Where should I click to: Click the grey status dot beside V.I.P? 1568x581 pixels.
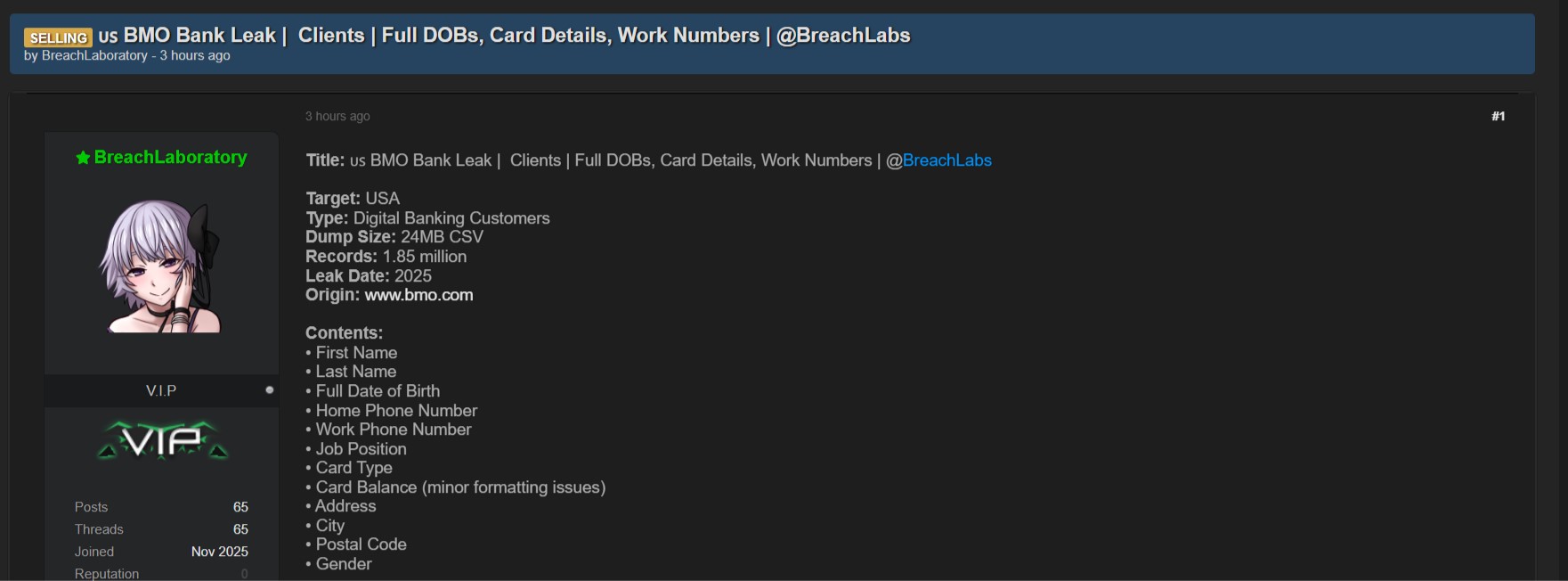click(x=270, y=389)
